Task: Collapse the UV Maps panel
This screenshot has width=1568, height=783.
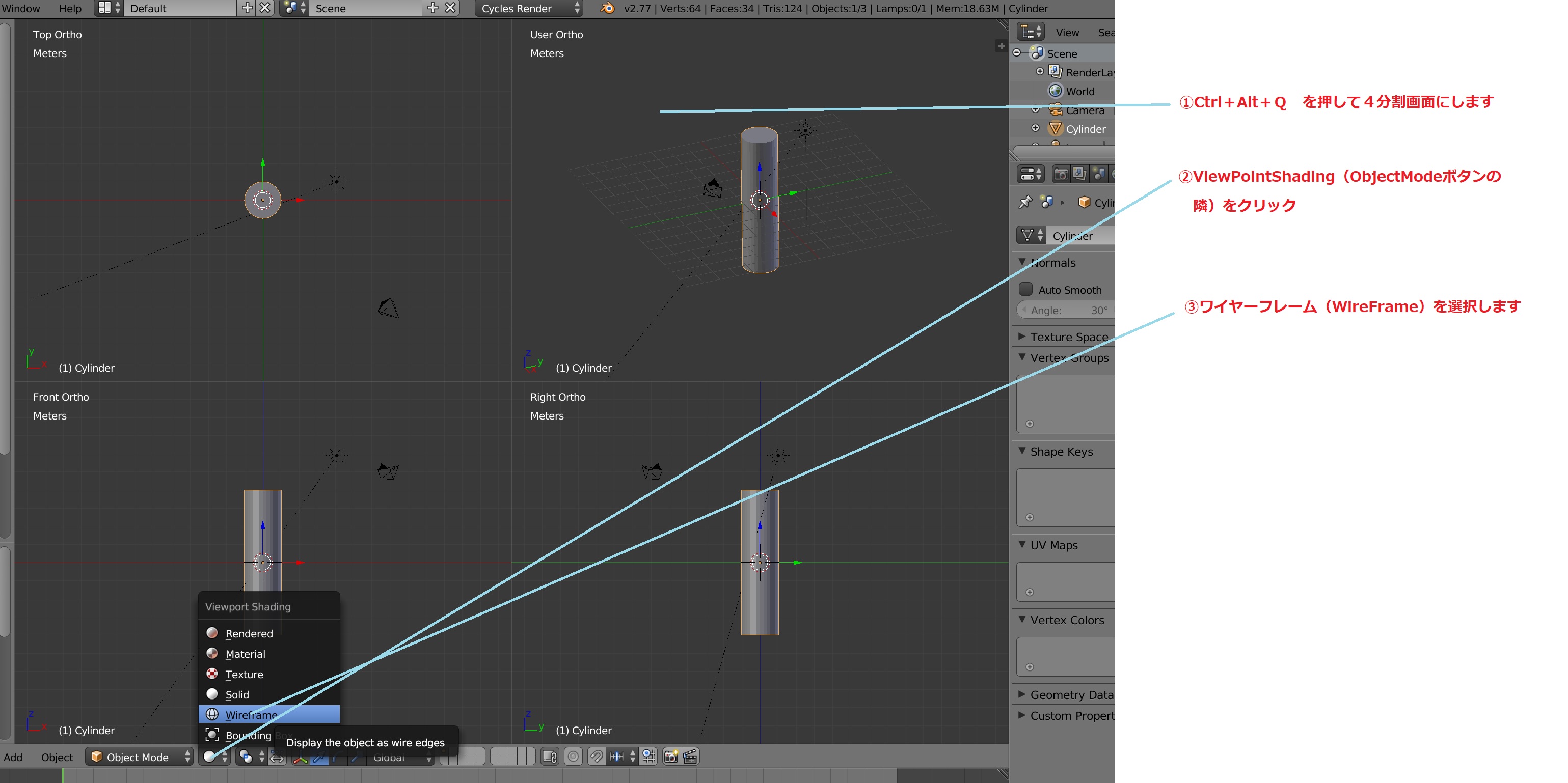Action: pos(1022,545)
